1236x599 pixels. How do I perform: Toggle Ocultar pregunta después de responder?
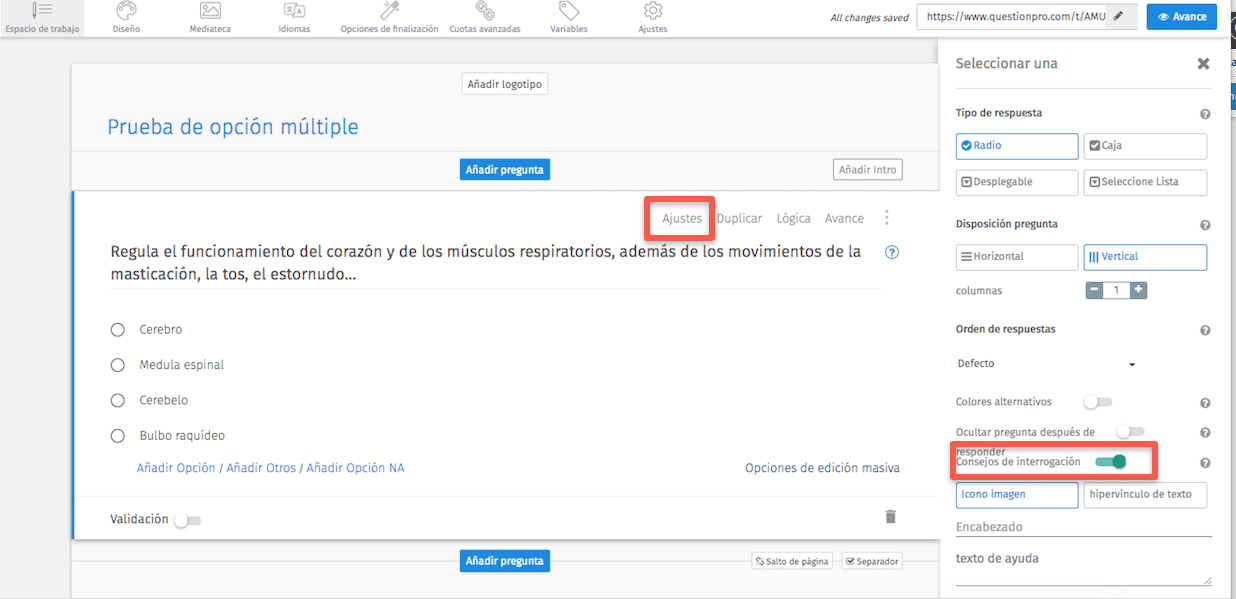[x=1130, y=432]
